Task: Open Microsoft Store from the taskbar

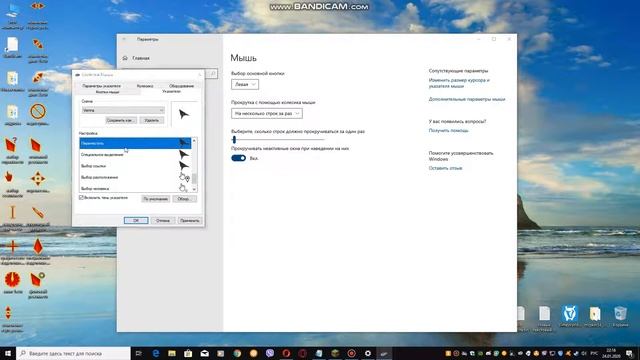Action: 188,353
